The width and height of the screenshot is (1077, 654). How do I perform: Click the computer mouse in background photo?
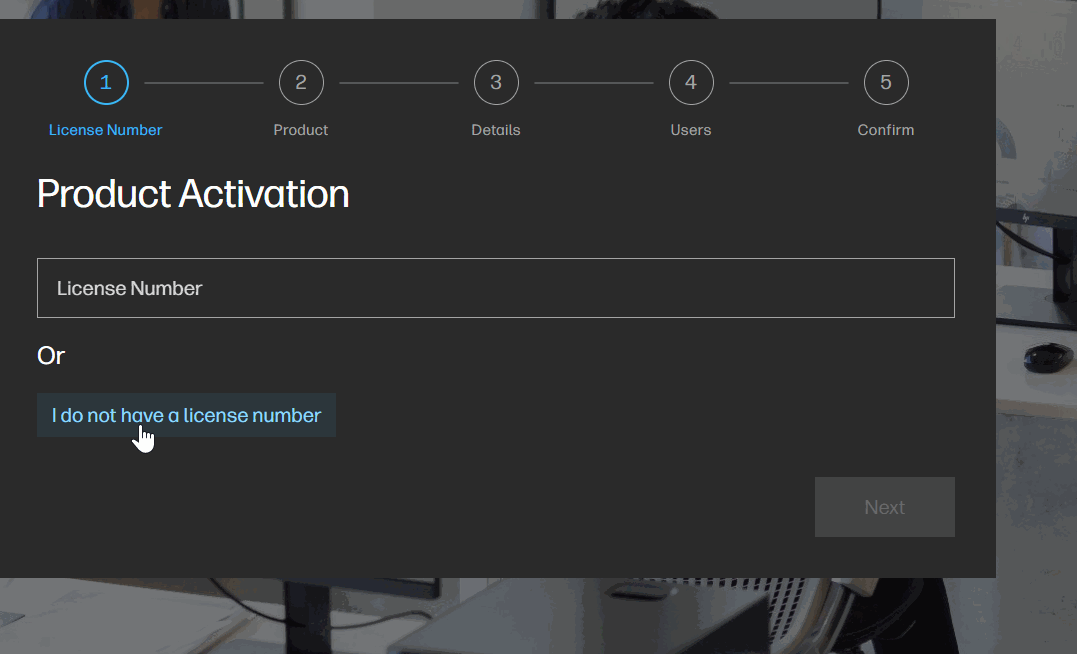click(x=1046, y=355)
